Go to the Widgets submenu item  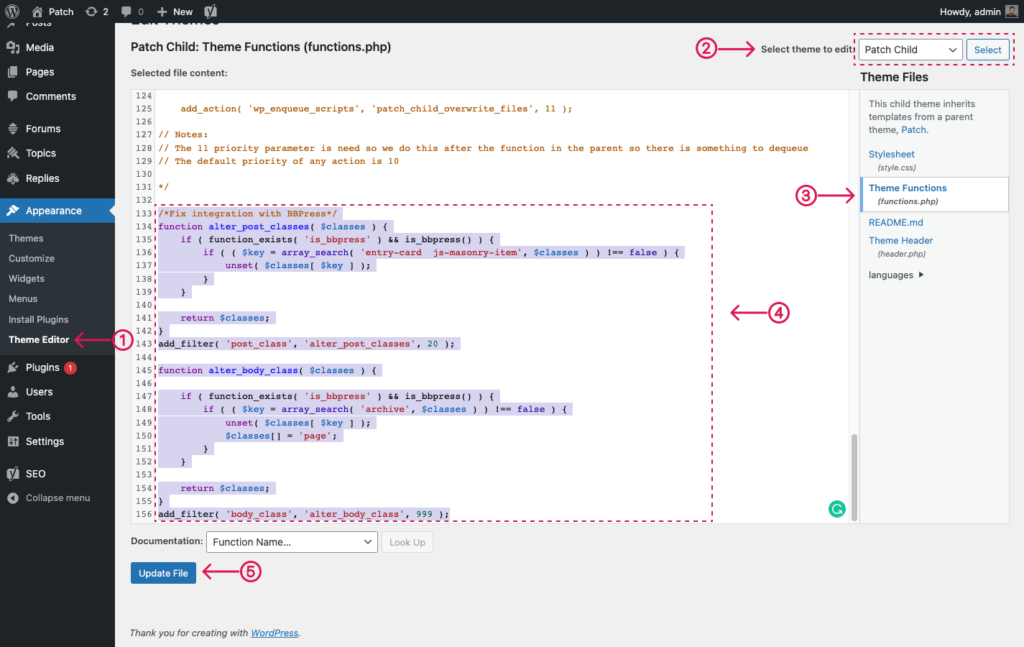coord(26,279)
